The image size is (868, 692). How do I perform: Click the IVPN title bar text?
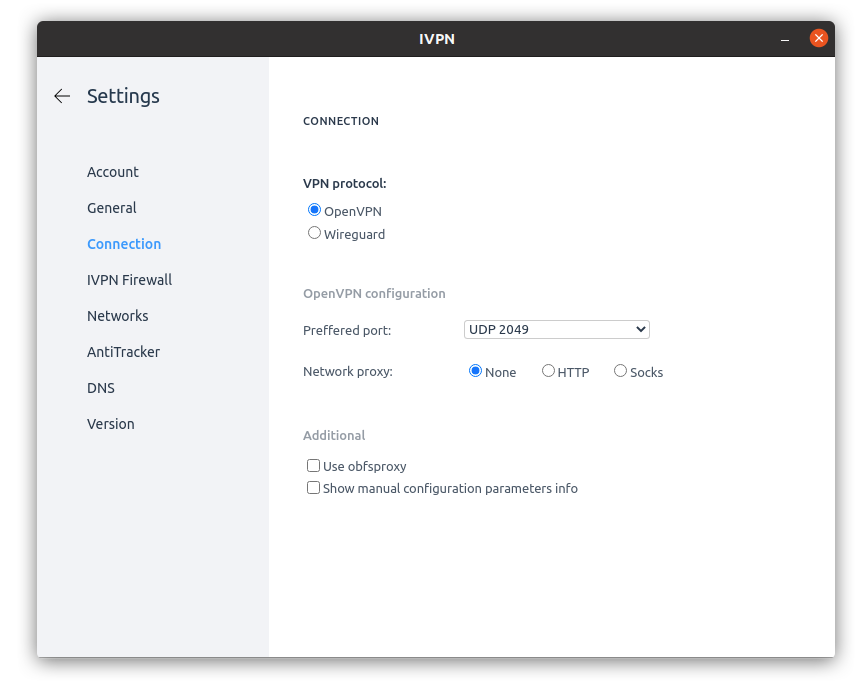(437, 39)
